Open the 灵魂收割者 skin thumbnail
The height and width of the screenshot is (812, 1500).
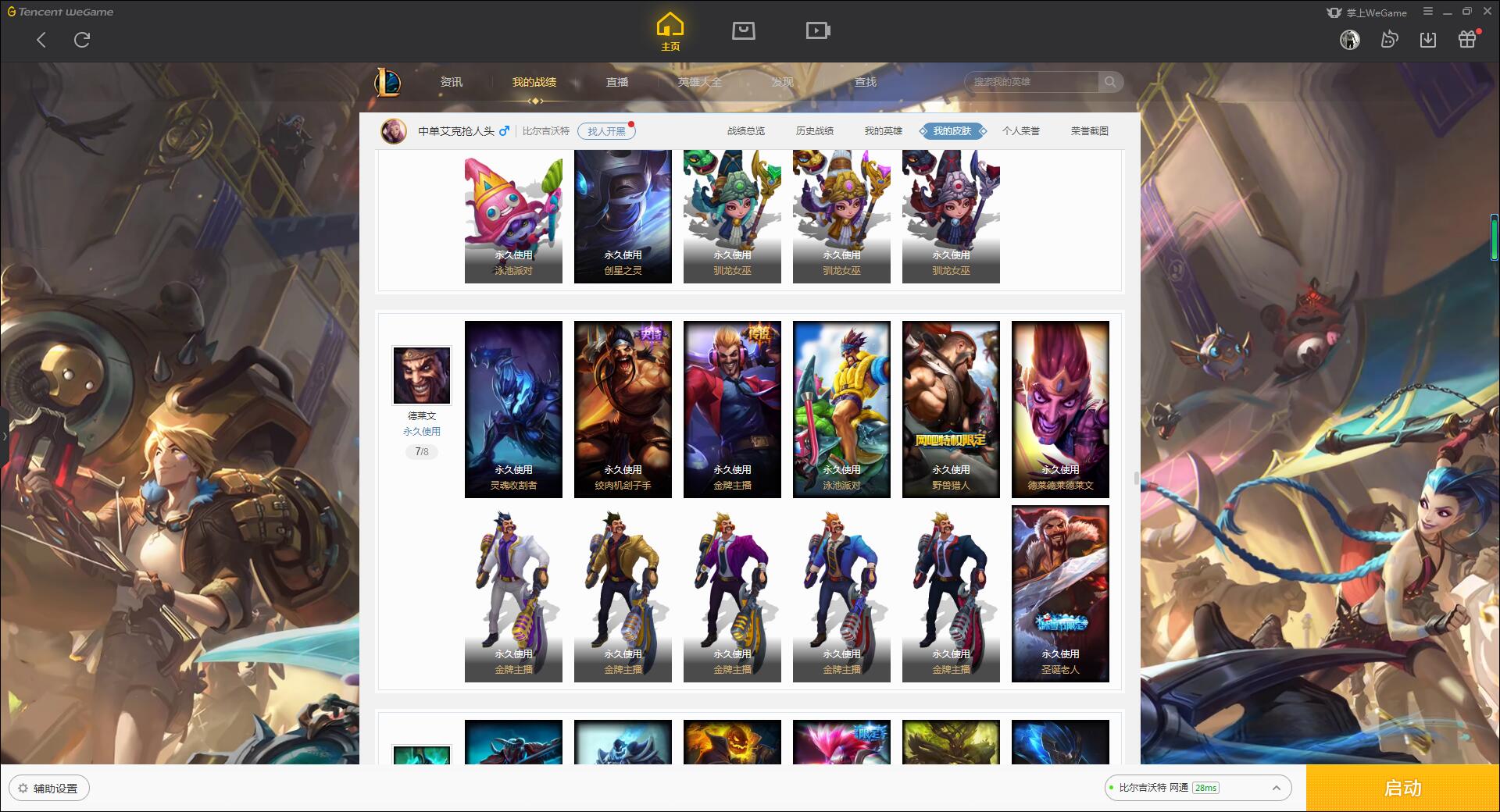coord(513,409)
